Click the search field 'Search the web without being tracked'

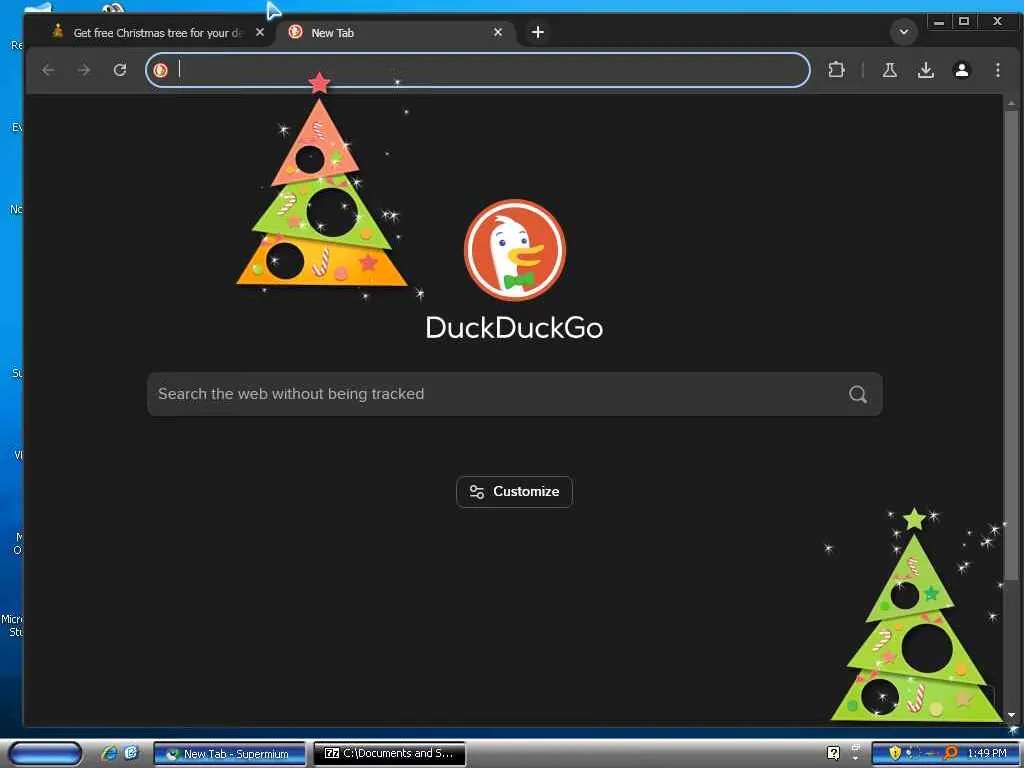pyautogui.click(x=515, y=394)
